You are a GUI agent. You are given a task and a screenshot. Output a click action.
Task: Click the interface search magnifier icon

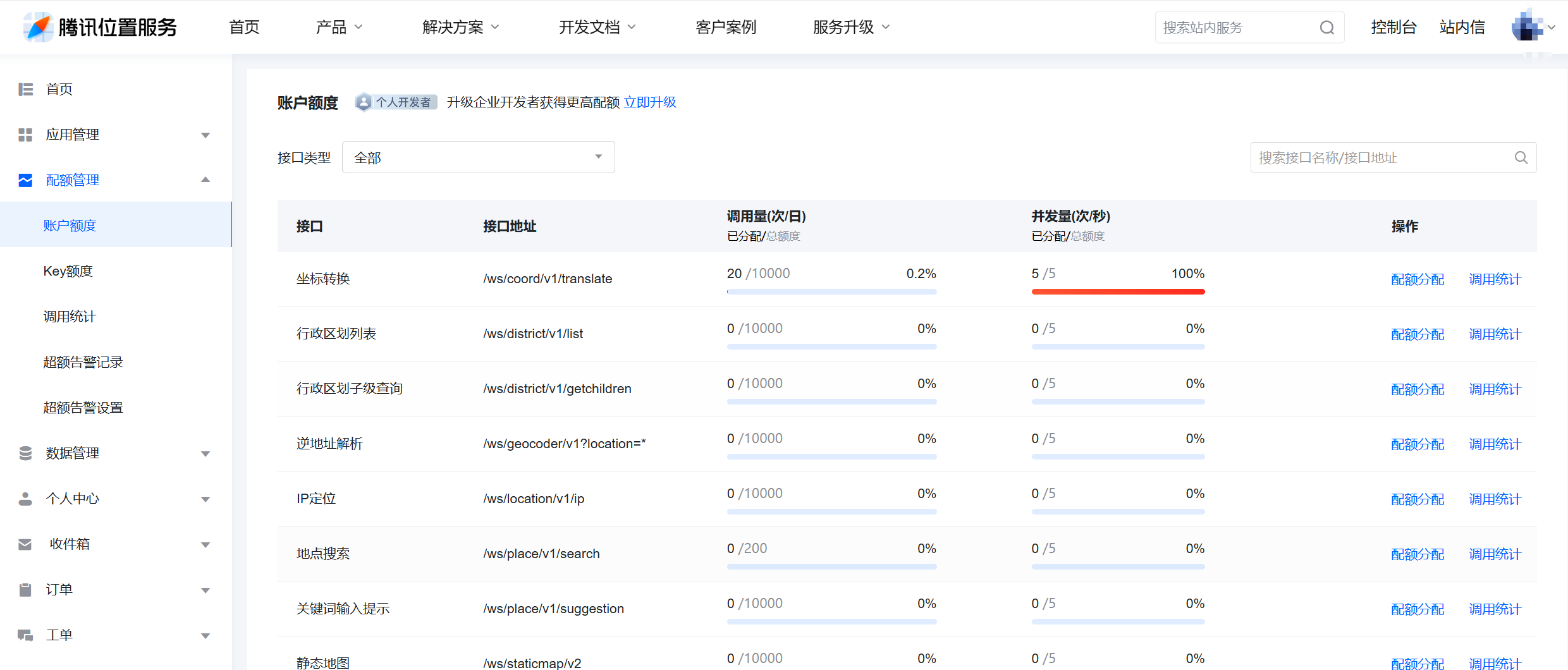(x=1521, y=157)
